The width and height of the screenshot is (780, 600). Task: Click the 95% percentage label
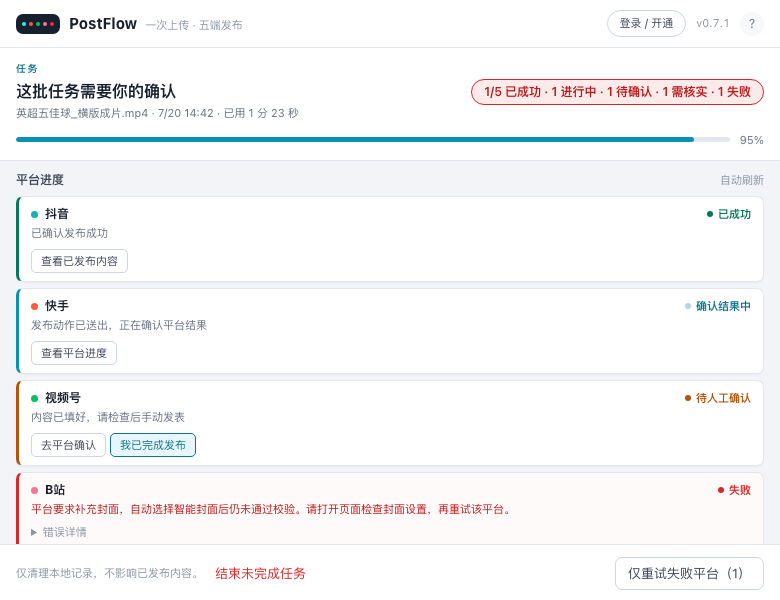(x=751, y=140)
